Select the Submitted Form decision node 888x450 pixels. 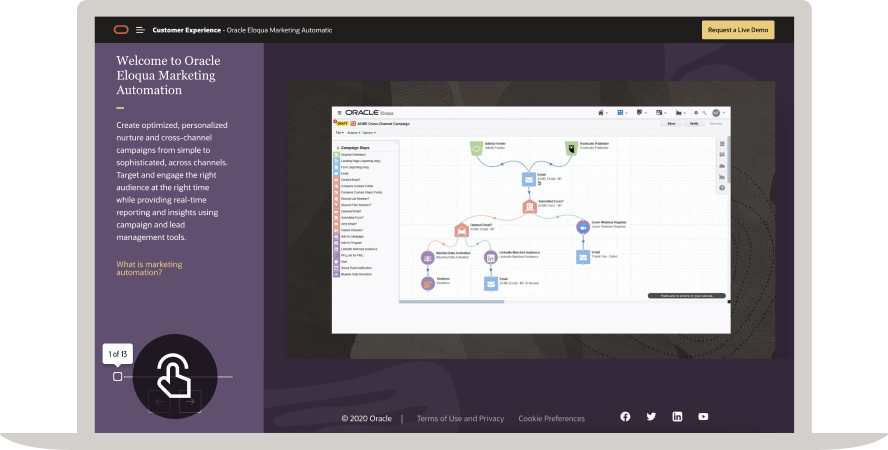(529, 207)
